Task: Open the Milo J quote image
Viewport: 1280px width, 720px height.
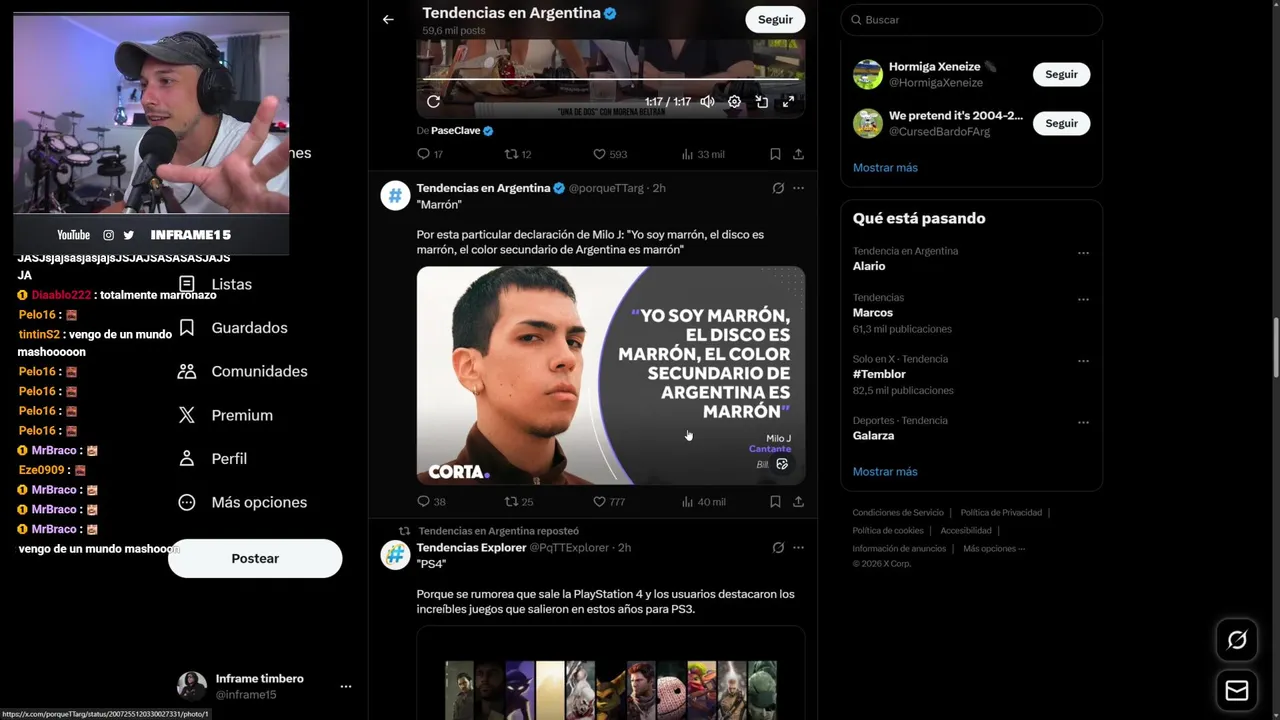Action: pos(610,375)
